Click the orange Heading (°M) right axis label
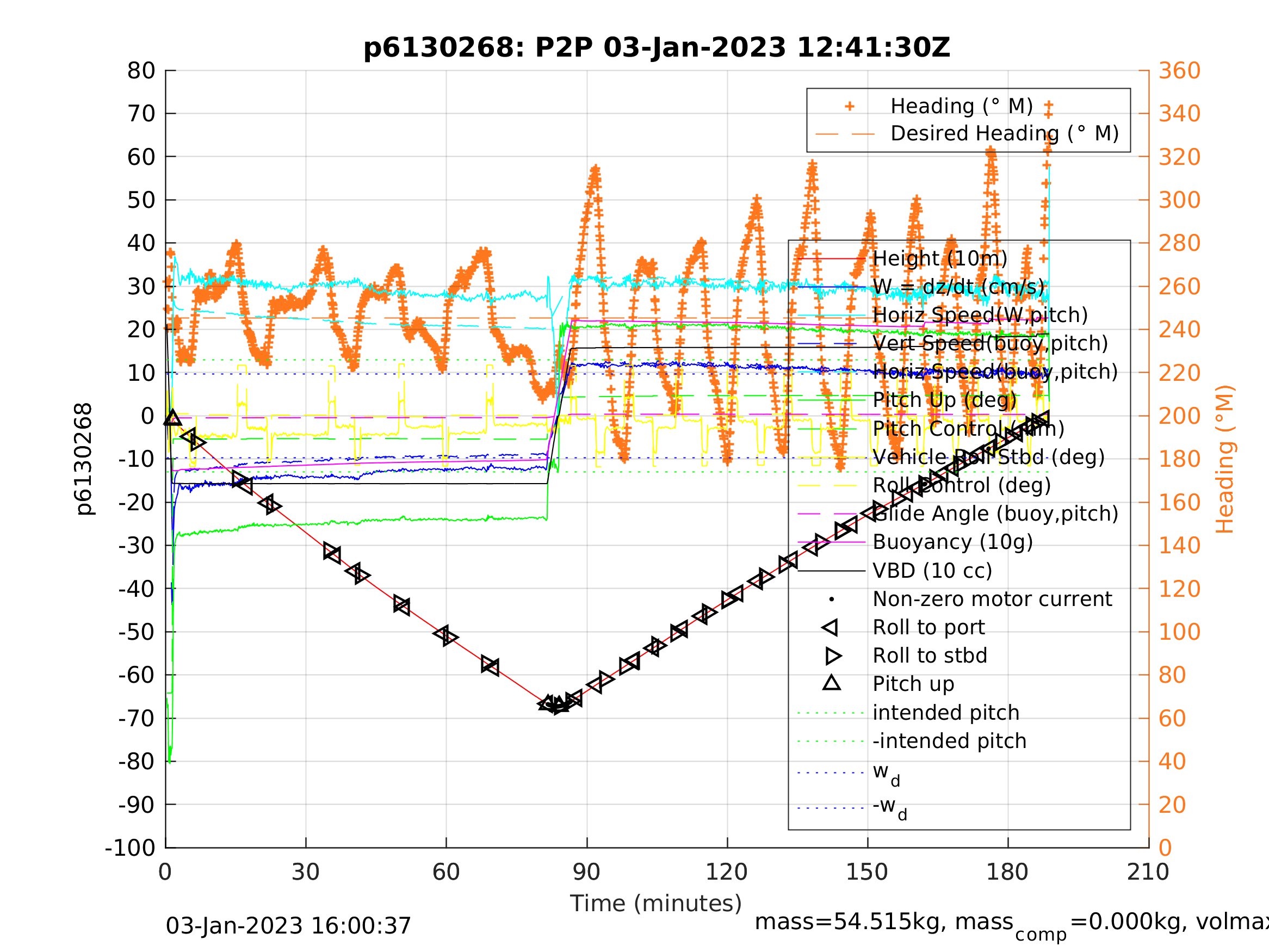Screen dimensions: 1269x952 point(1224,459)
